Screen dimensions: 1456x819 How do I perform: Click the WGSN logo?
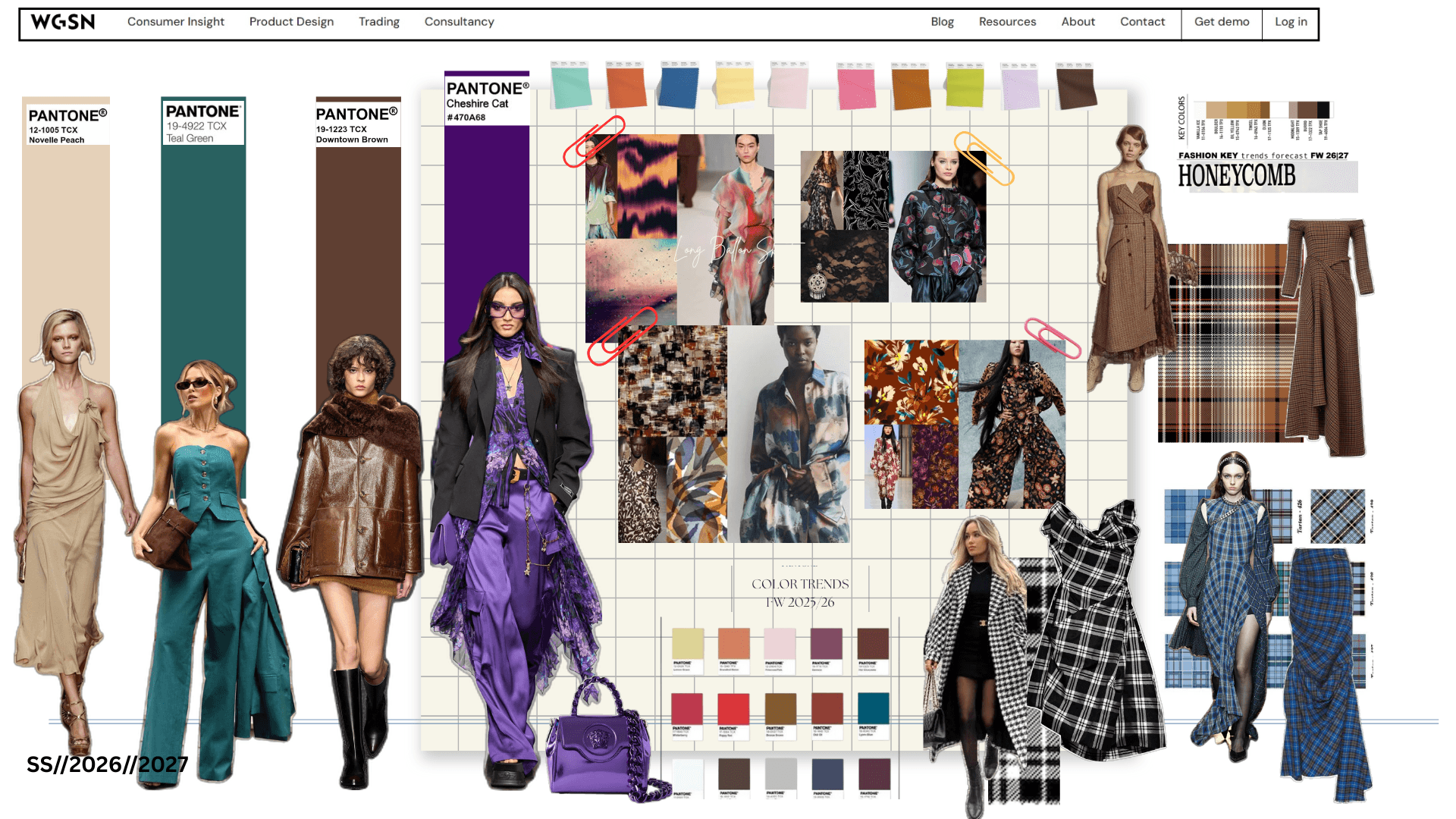tap(61, 22)
